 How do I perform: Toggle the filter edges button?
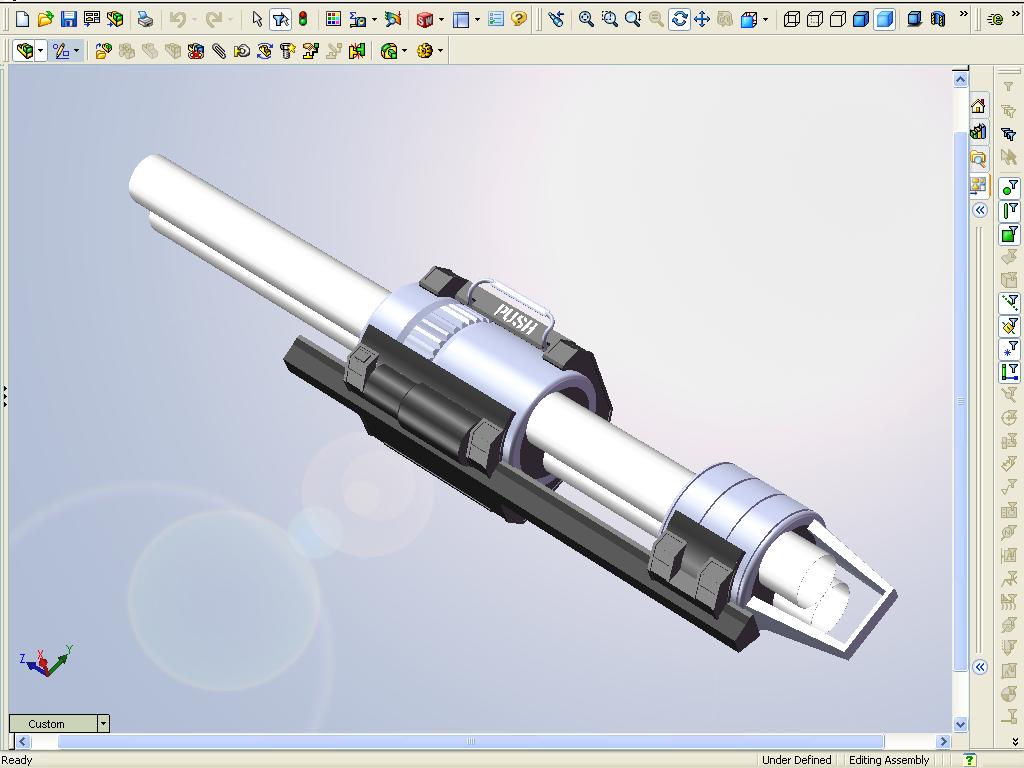1010,211
